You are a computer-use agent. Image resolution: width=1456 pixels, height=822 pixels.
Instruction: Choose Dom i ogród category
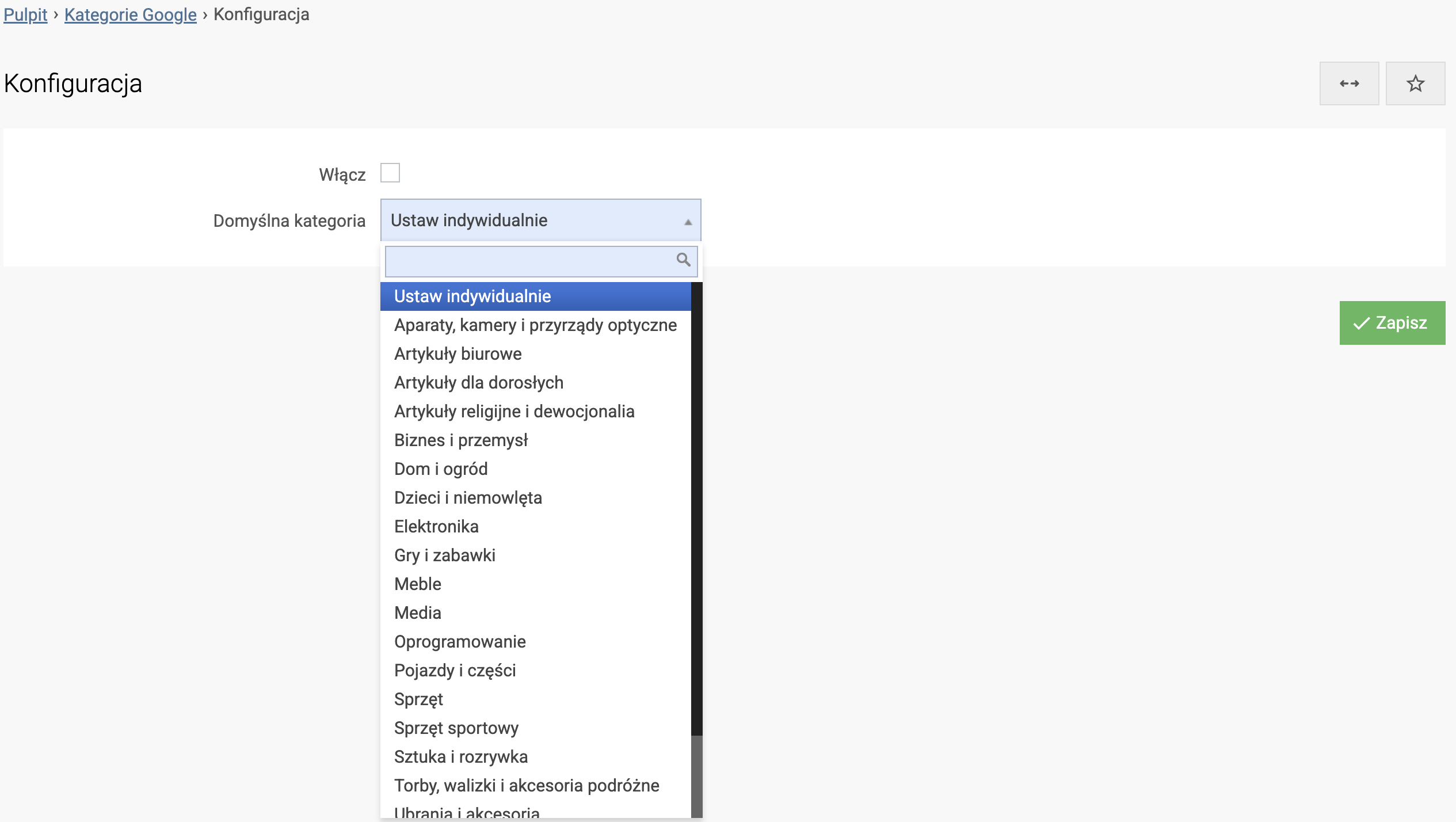tap(441, 469)
